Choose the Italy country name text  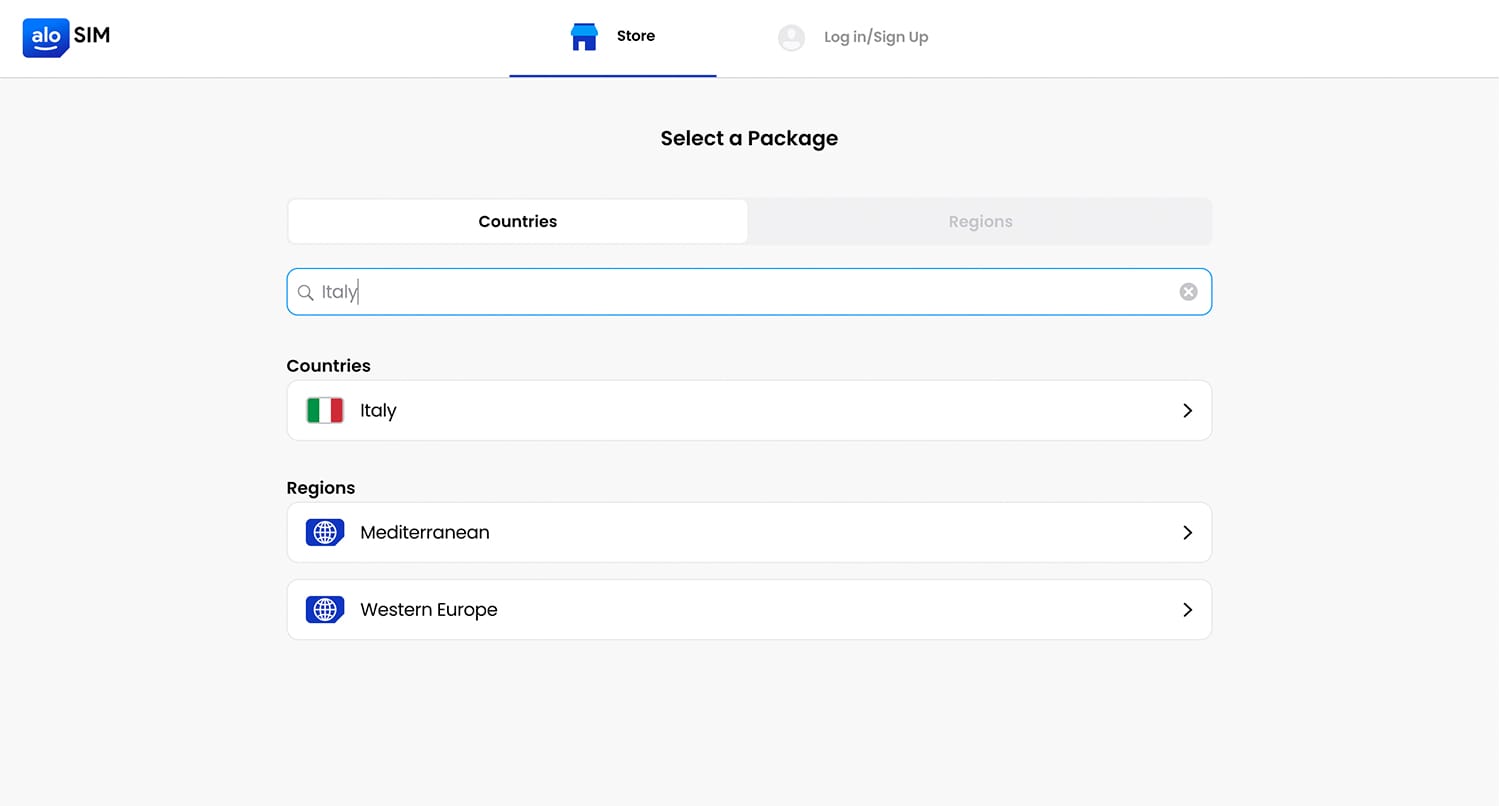378,411
